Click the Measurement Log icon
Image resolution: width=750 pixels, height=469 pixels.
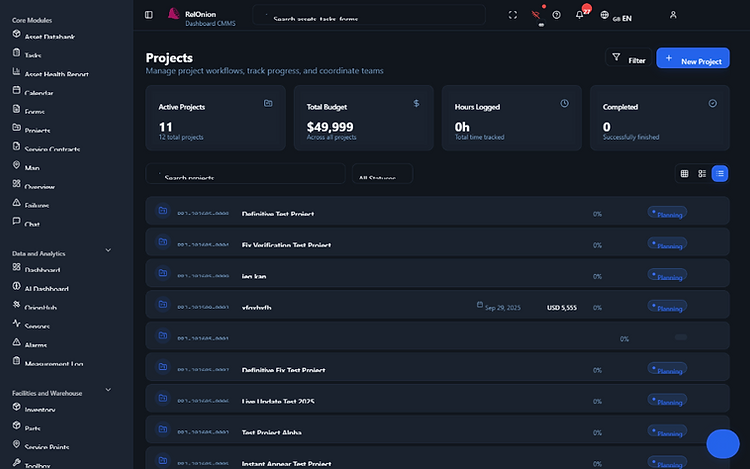coord(16,360)
